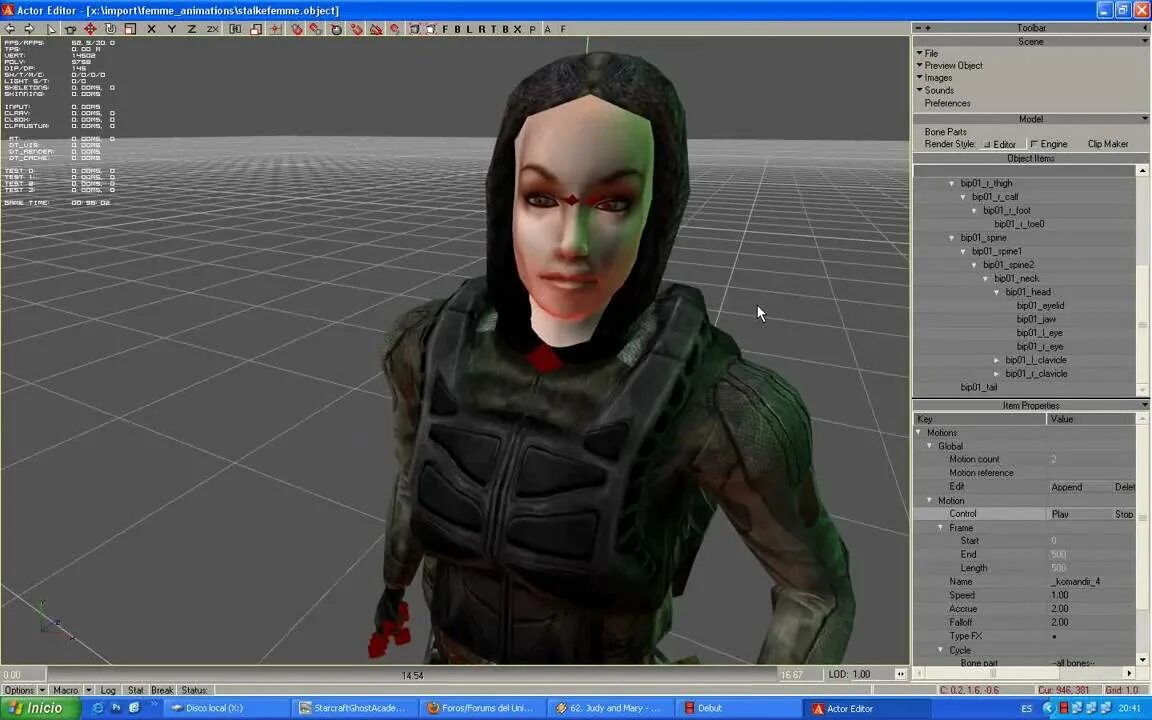Open the File menu in Scene panel
The width and height of the screenshot is (1152, 720).
point(931,53)
